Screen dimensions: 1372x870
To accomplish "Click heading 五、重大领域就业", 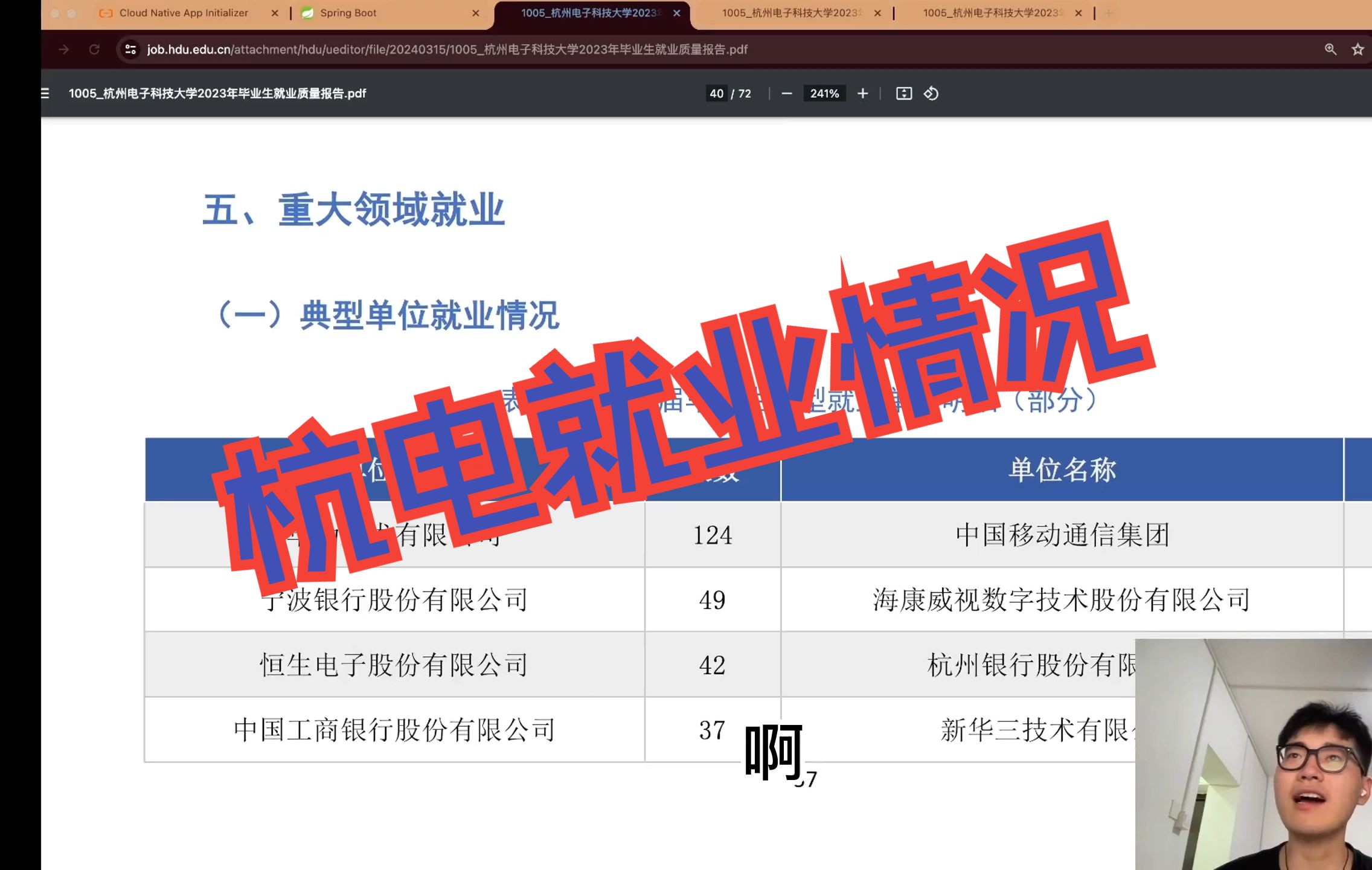I will [353, 210].
